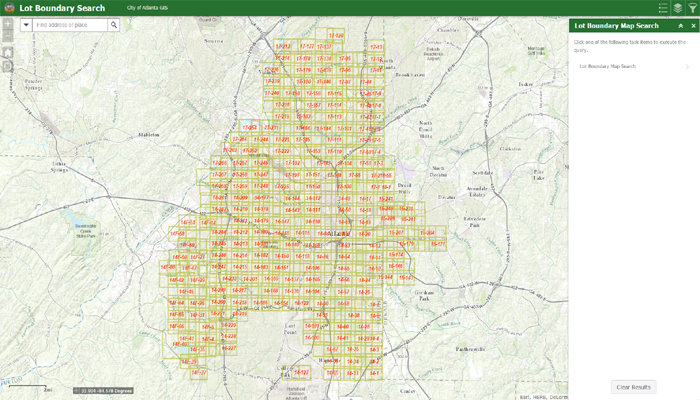The image size is (700, 400).
Task: Click the Esri, HERE, DeLorme attribution
Action: coord(544,397)
